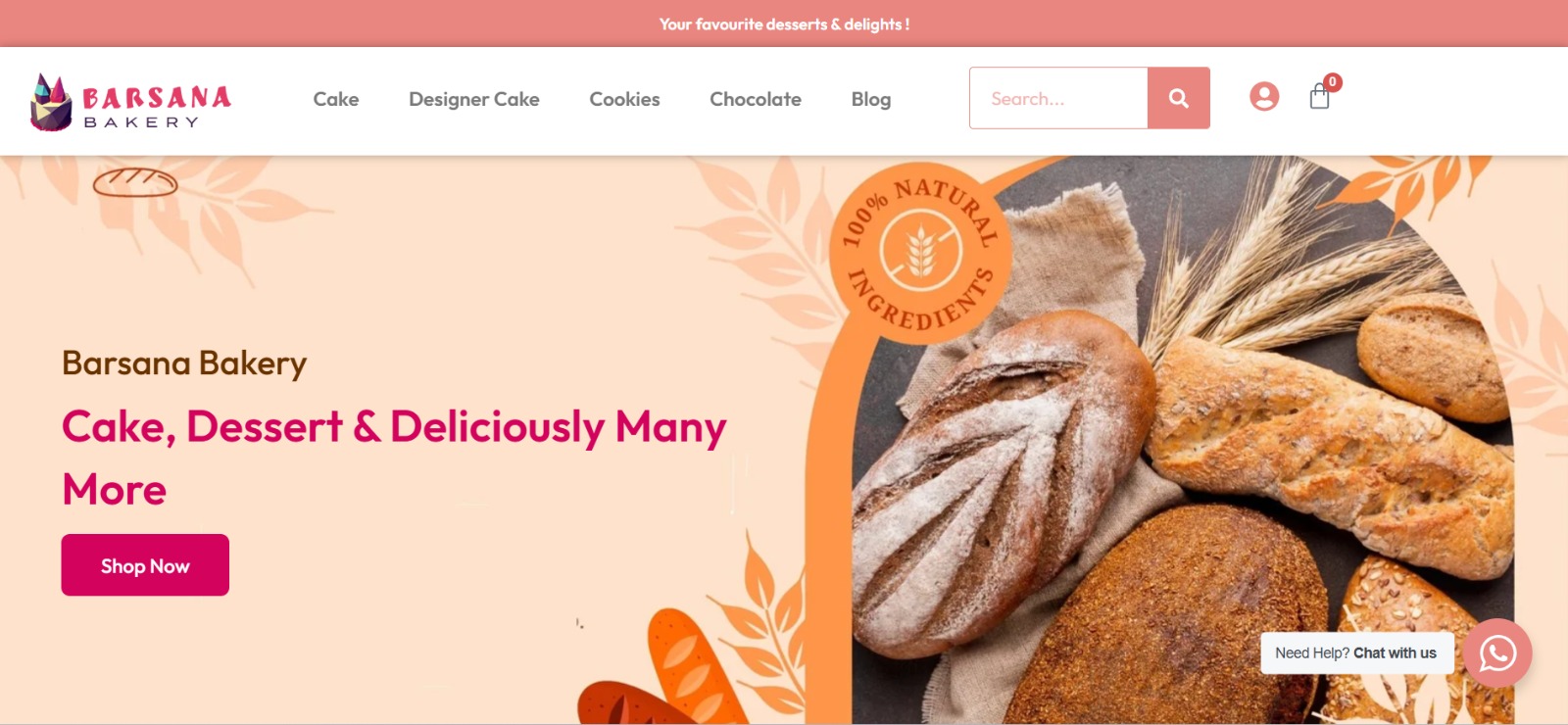Screen dimensions: 1568x725
Task: Open the user account icon
Action: coord(1264,96)
